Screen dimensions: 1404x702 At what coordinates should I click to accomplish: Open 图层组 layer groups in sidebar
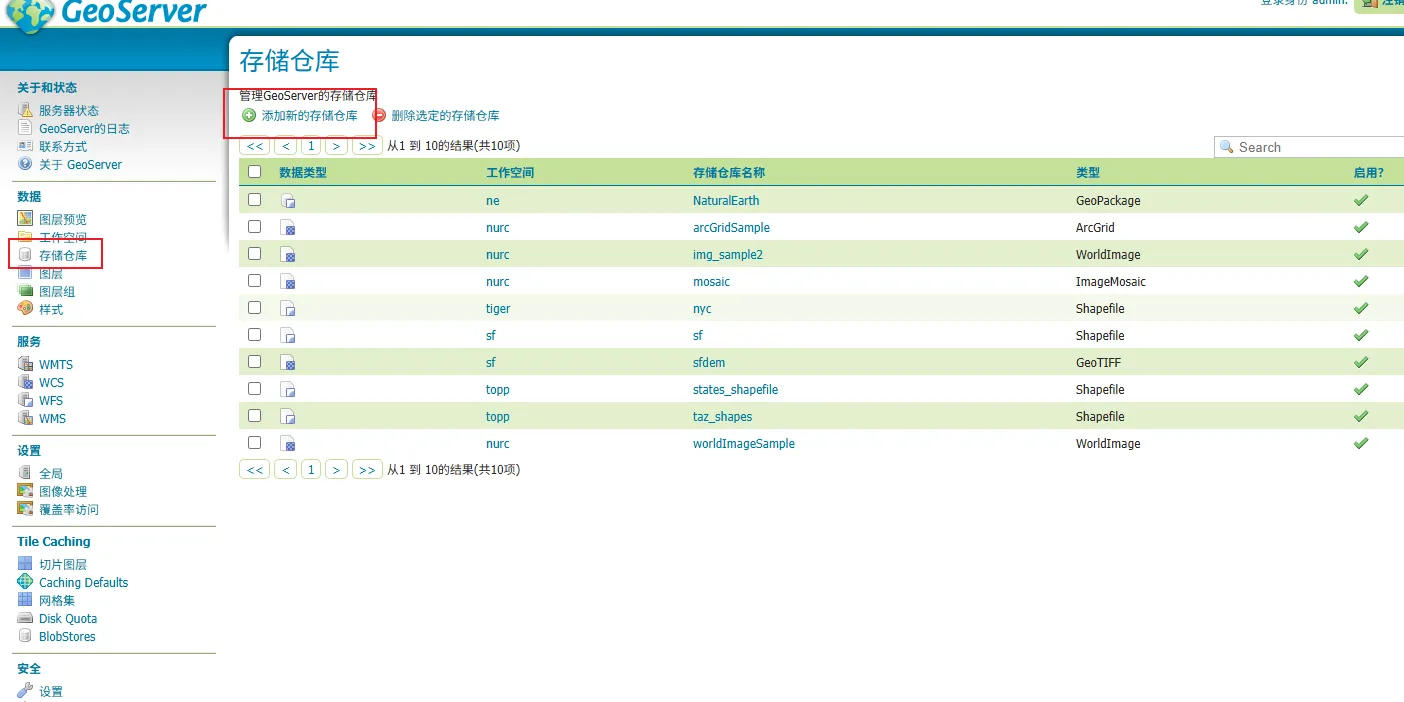[57, 291]
